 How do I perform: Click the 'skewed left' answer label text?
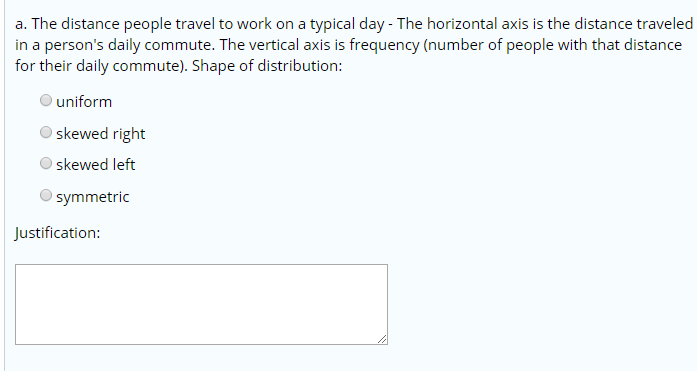[96, 165]
